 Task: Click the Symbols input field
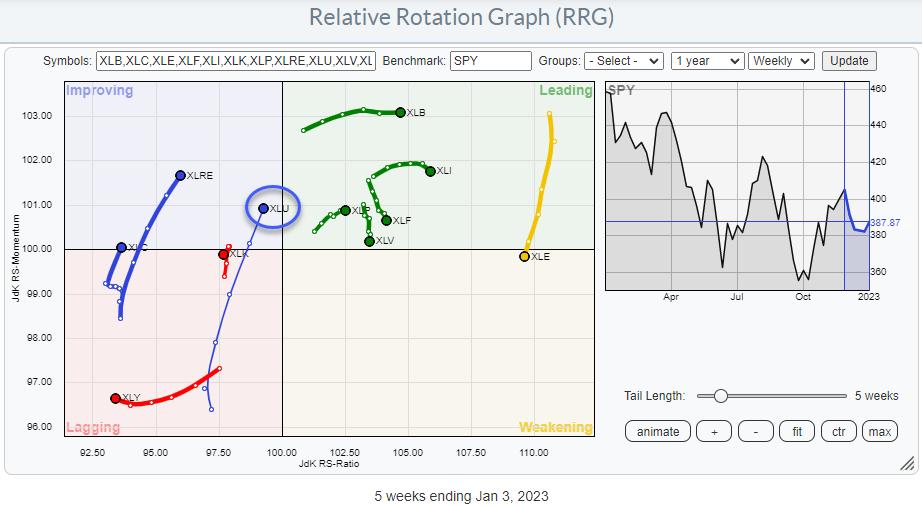236,61
